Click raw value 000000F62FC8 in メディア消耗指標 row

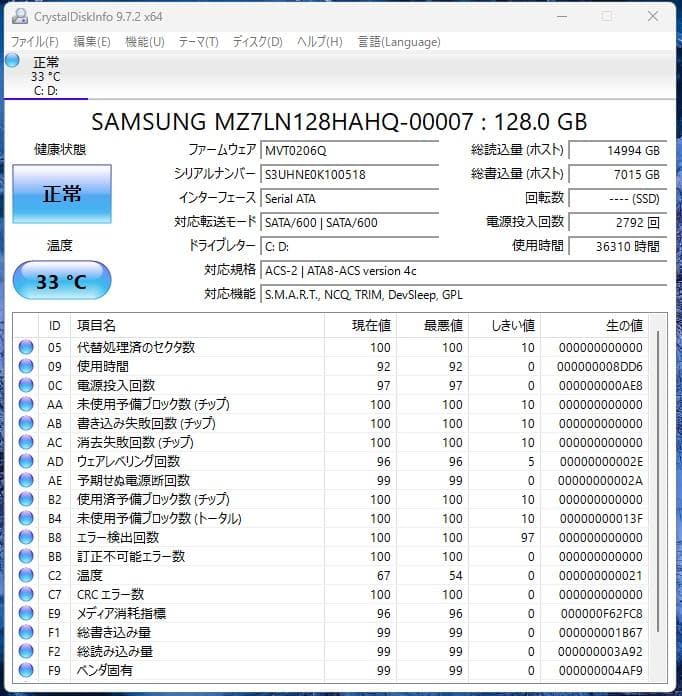(x=601, y=613)
